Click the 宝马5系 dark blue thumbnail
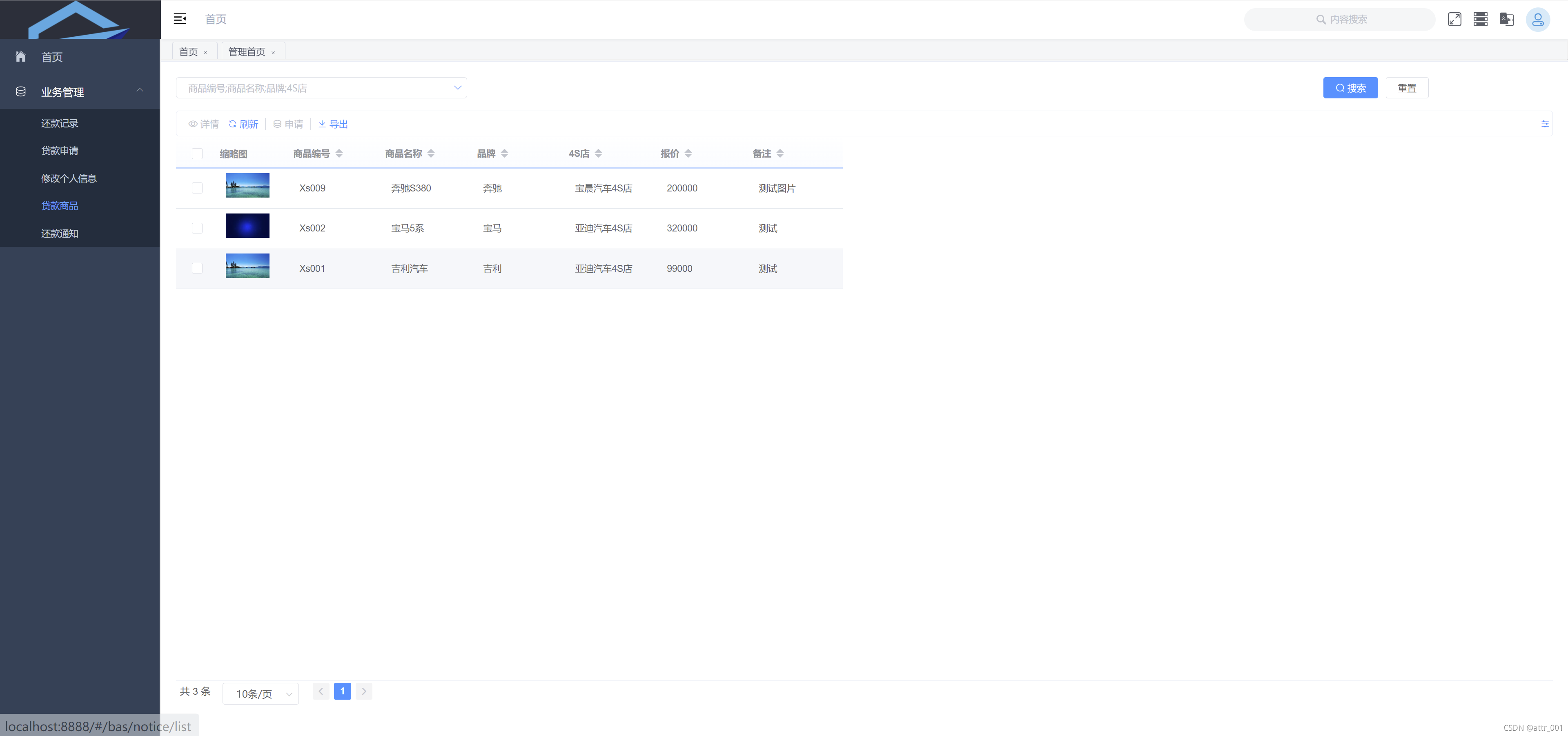 (x=247, y=226)
